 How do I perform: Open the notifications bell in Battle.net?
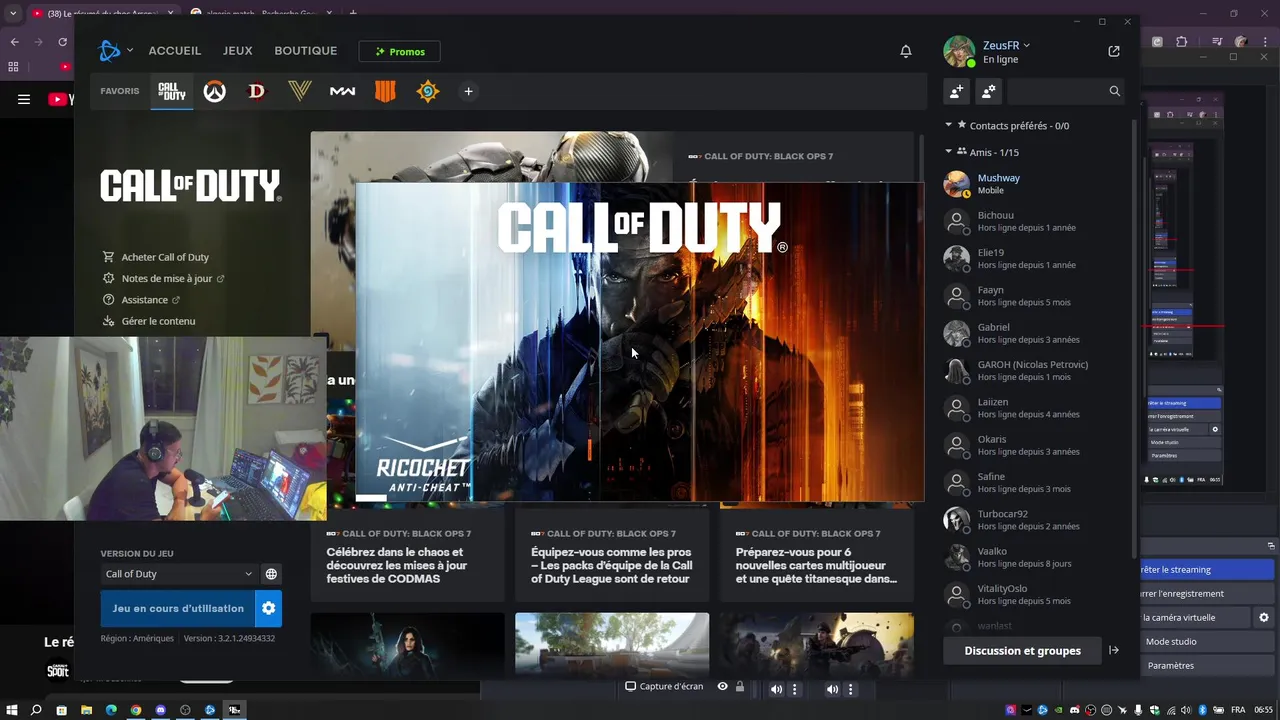[906, 51]
